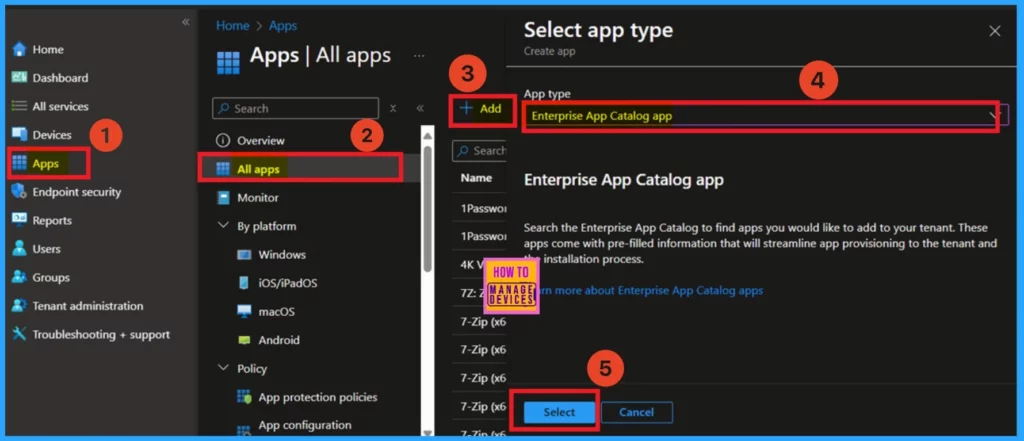Select the Windows platform icon
The width and height of the screenshot is (1024, 441).
[x=244, y=255]
